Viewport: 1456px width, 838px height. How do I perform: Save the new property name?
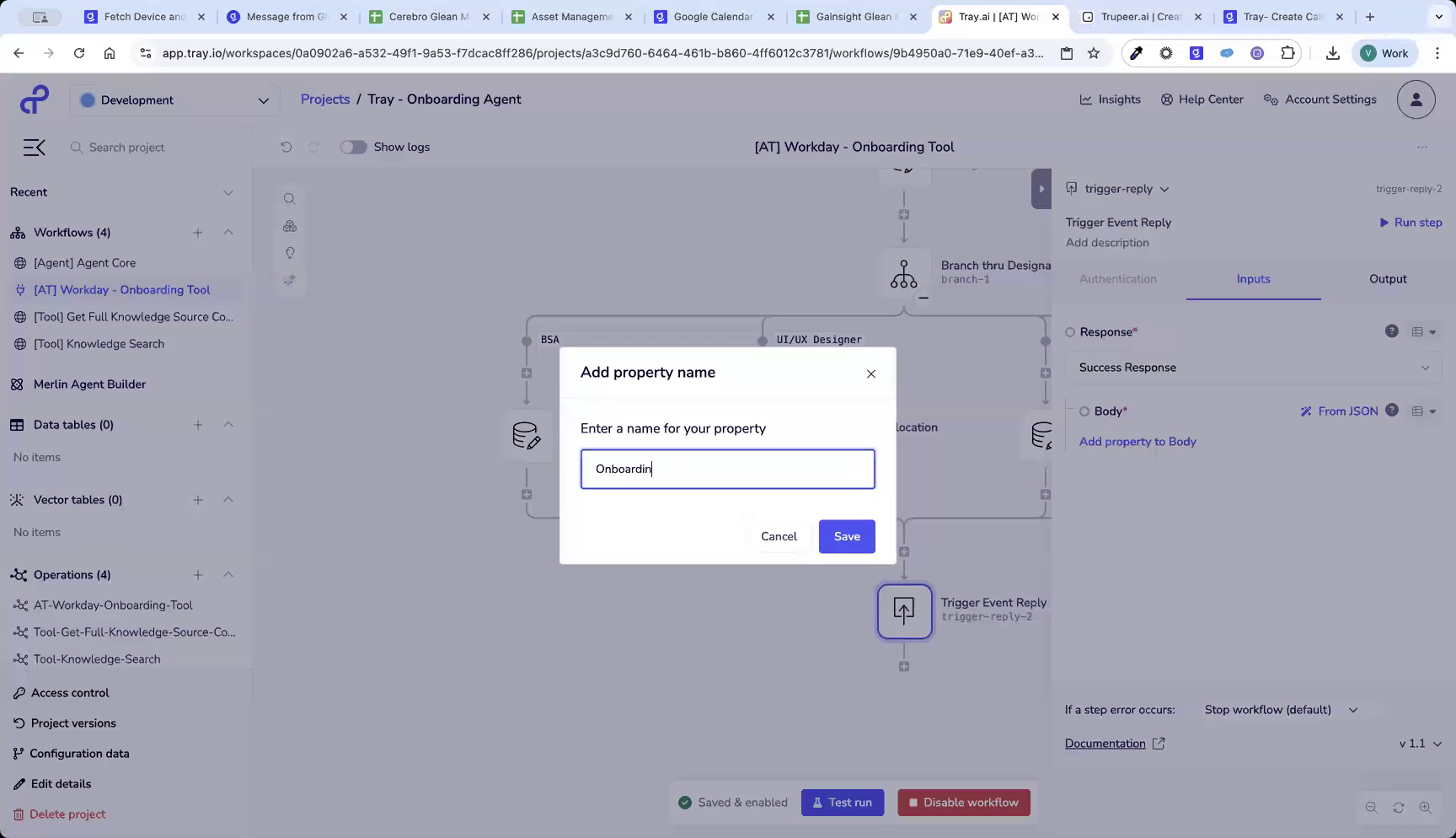[x=847, y=536]
